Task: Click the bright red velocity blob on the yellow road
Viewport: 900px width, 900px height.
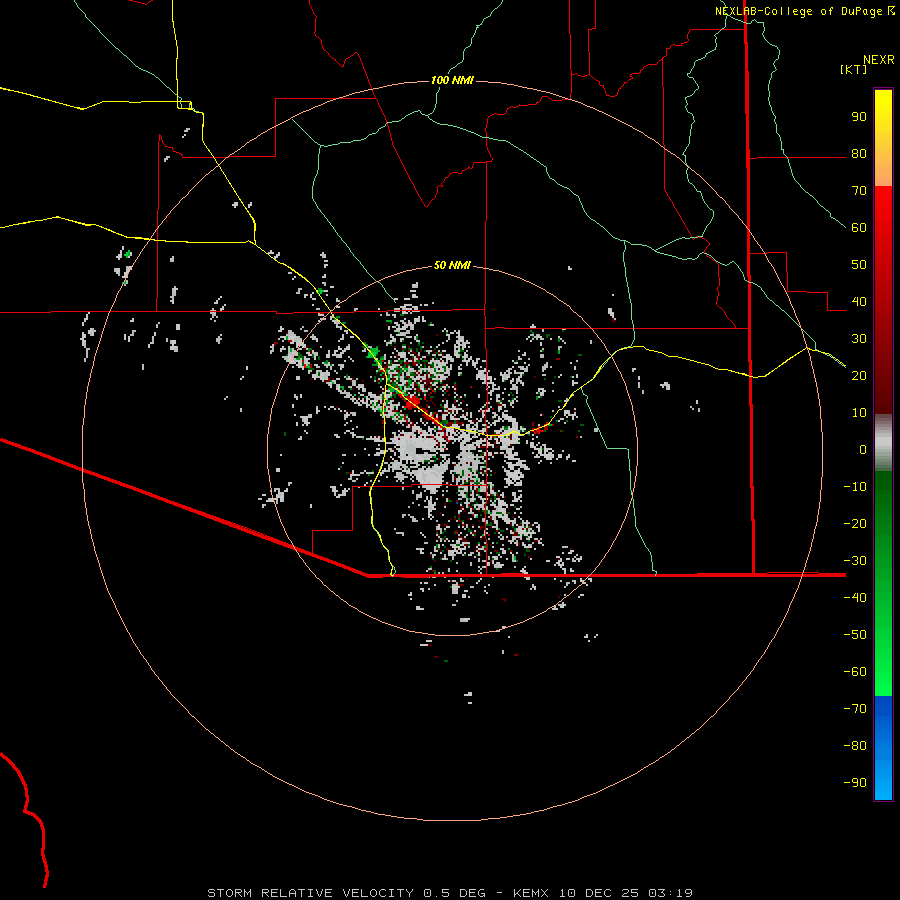Action: point(413,404)
